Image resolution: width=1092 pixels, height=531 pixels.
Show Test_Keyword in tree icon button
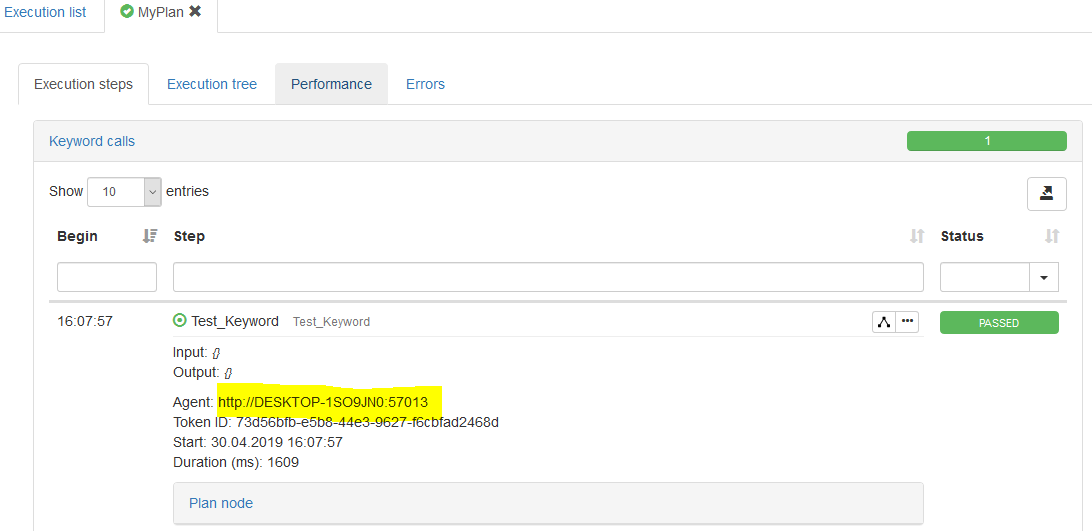tap(884, 322)
